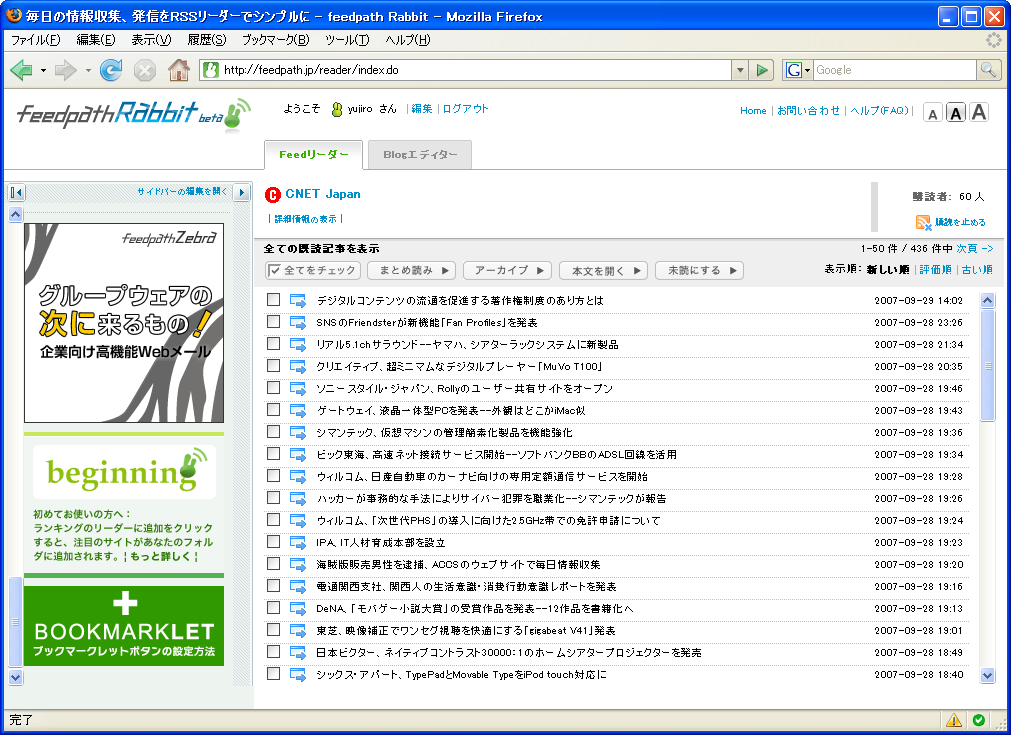Screen dimensions: 1011x735
Task: Click the green check icon in status bar
Action: [979, 720]
